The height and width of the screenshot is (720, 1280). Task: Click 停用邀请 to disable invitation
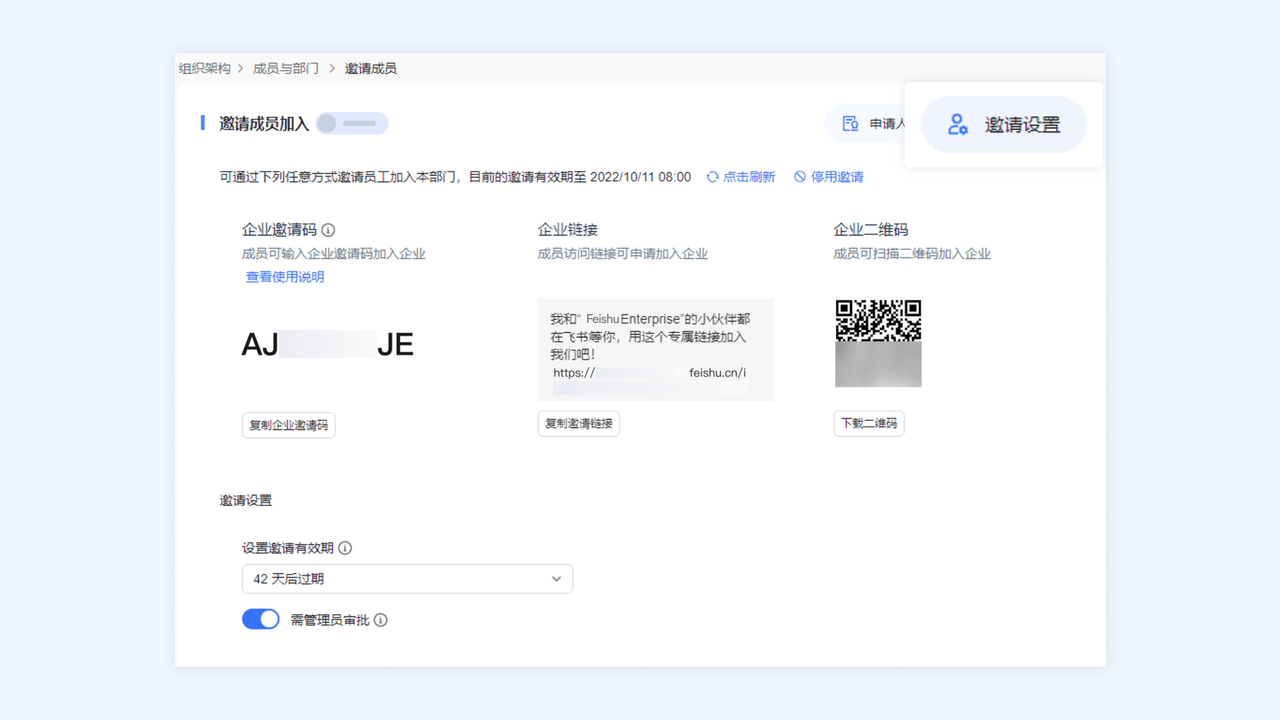pos(837,177)
